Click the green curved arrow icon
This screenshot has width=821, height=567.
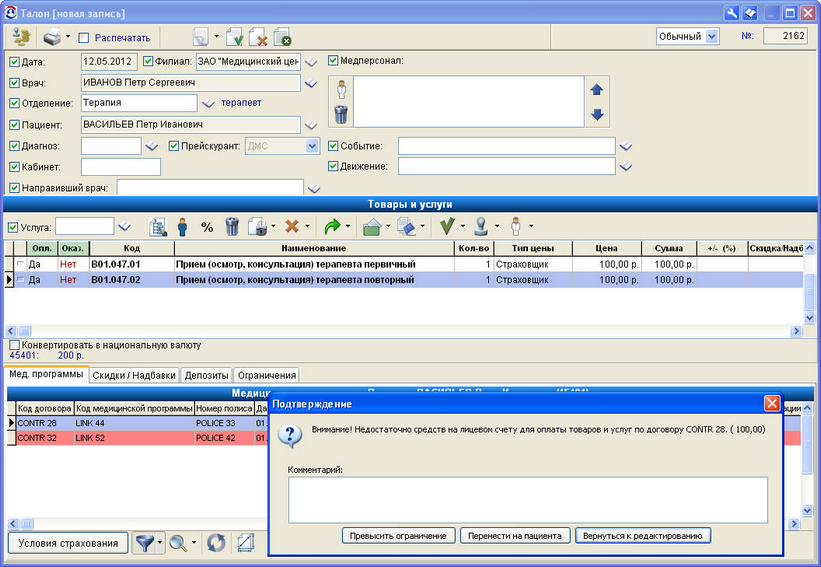pyautogui.click(x=332, y=227)
